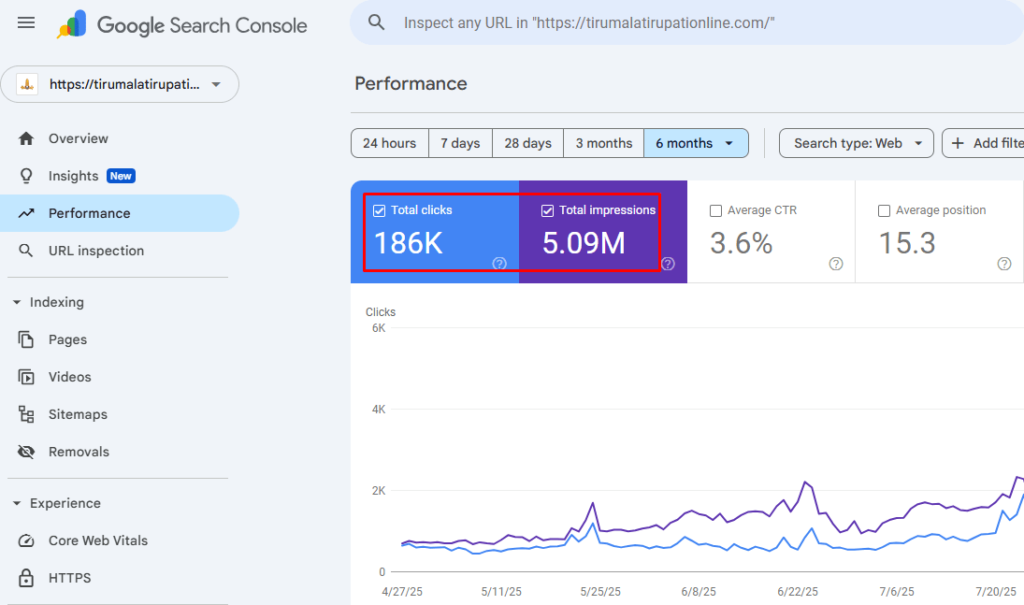Viewport: 1024px width, 605px height.
Task: Open the Pages report in sidebar
Action: click(x=67, y=340)
